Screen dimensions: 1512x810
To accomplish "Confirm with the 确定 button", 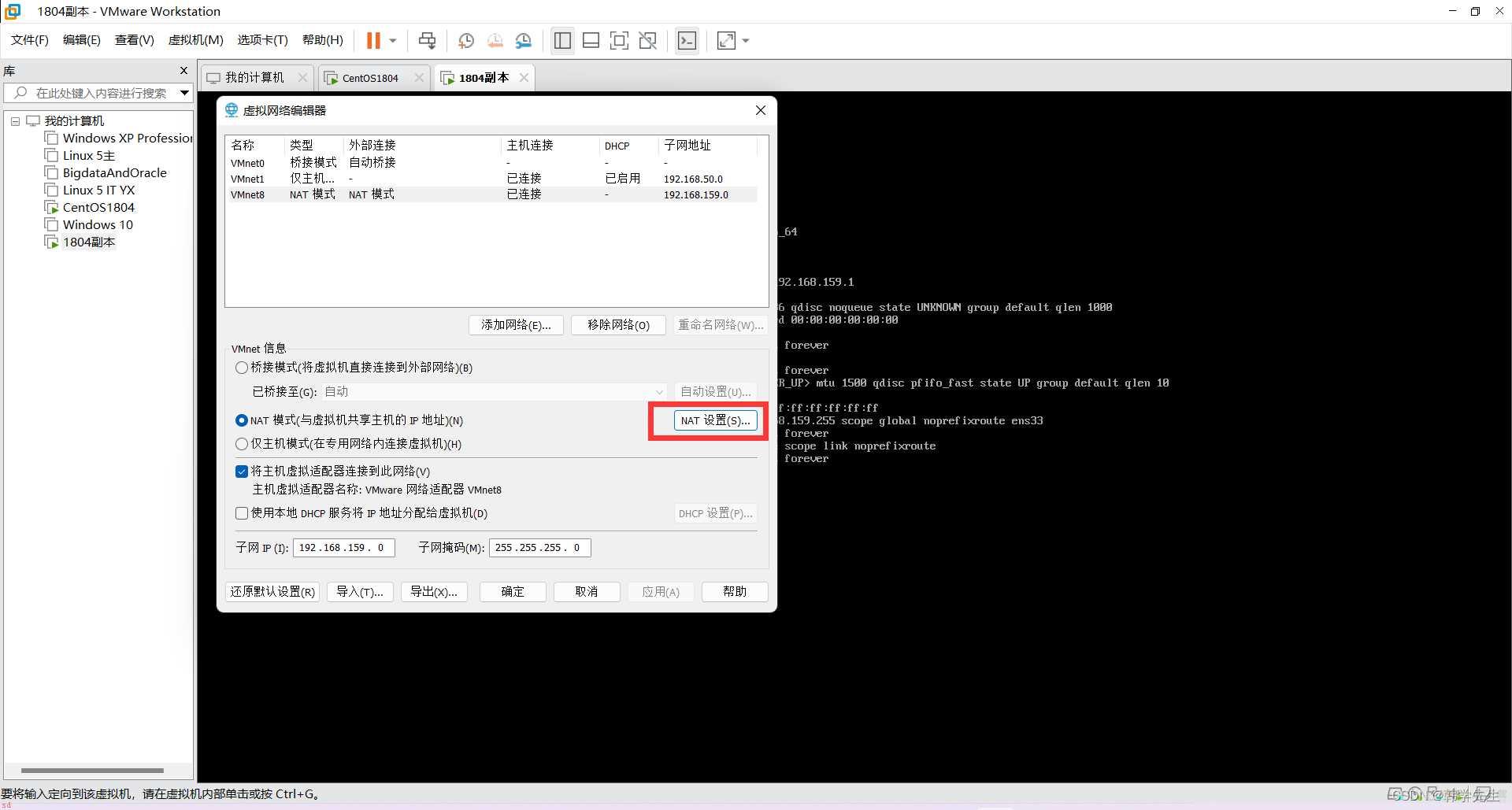I will [x=513, y=592].
